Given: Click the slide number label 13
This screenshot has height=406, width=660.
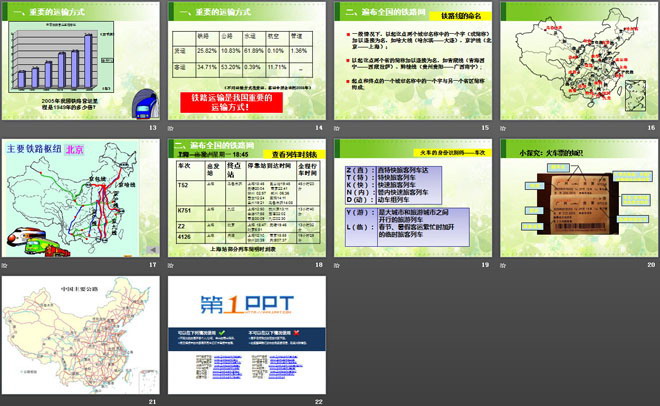Looking at the screenshot, I should (x=153, y=127).
